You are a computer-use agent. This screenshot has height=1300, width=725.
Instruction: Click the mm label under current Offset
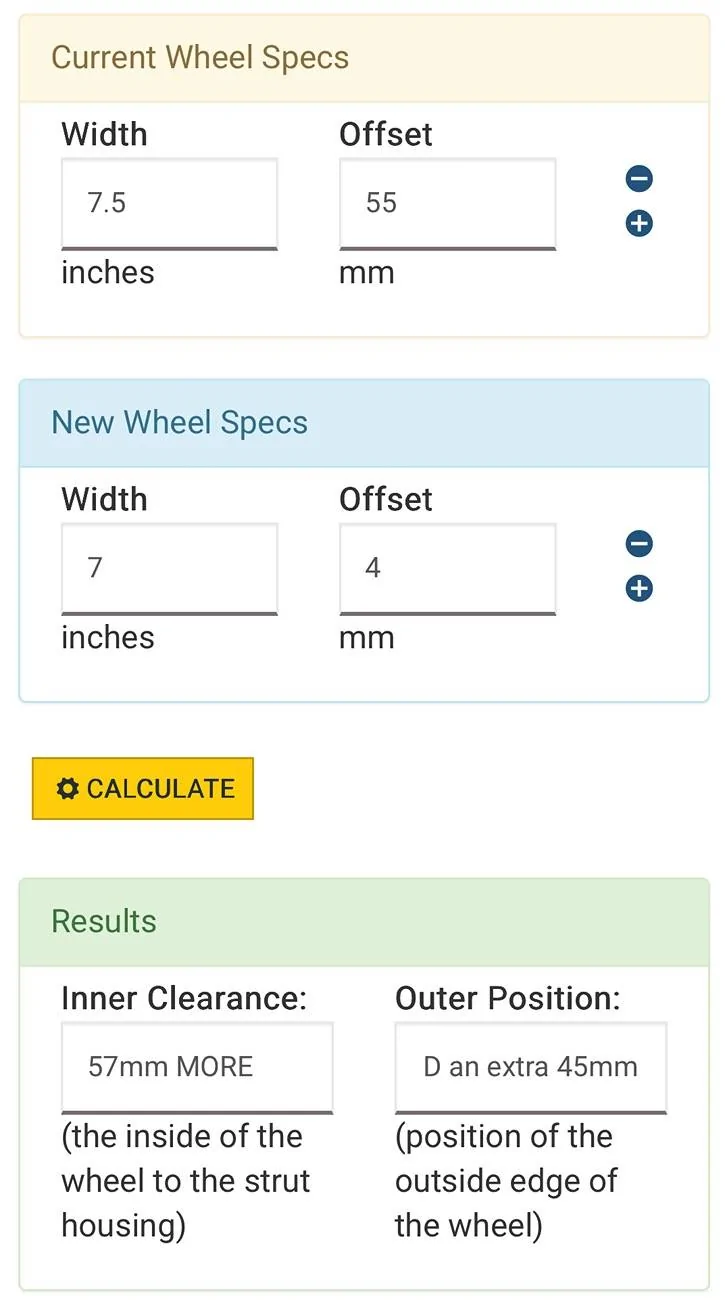tap(367, 272)
